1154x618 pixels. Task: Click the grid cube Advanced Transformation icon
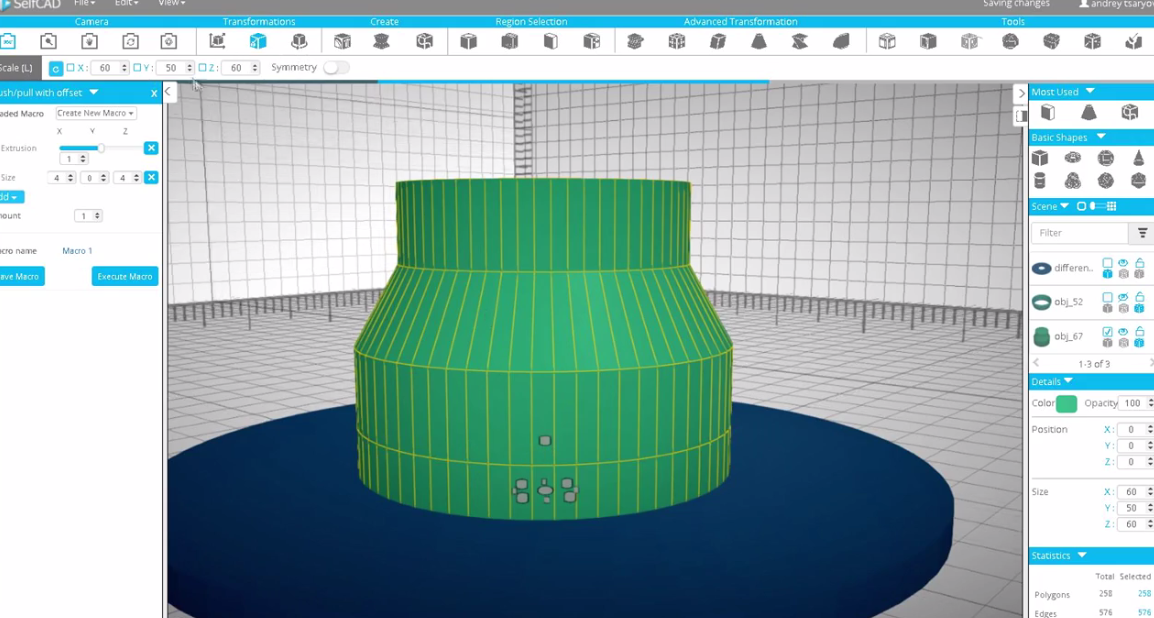coord(676,41)
